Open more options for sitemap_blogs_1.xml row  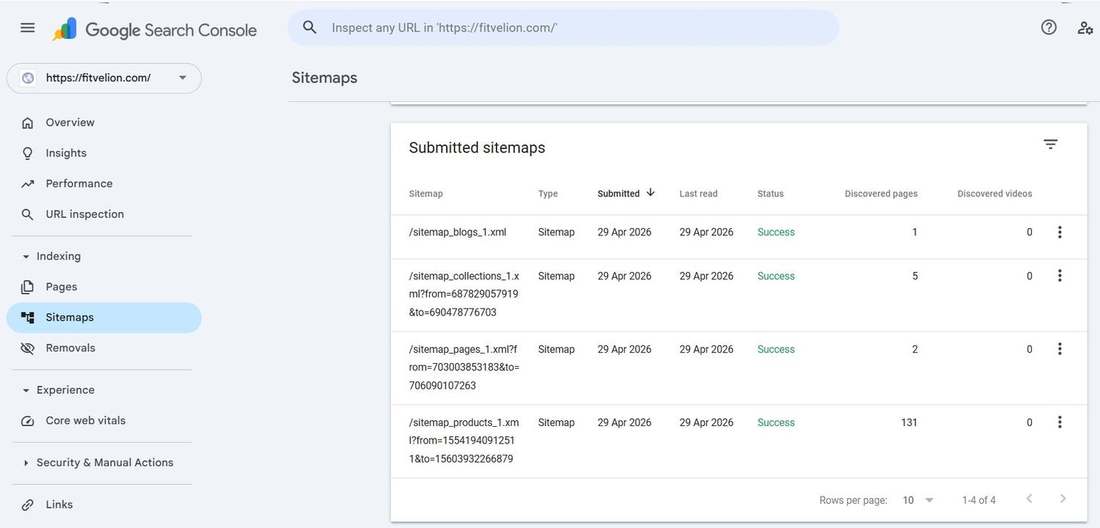coord(1059,232)
